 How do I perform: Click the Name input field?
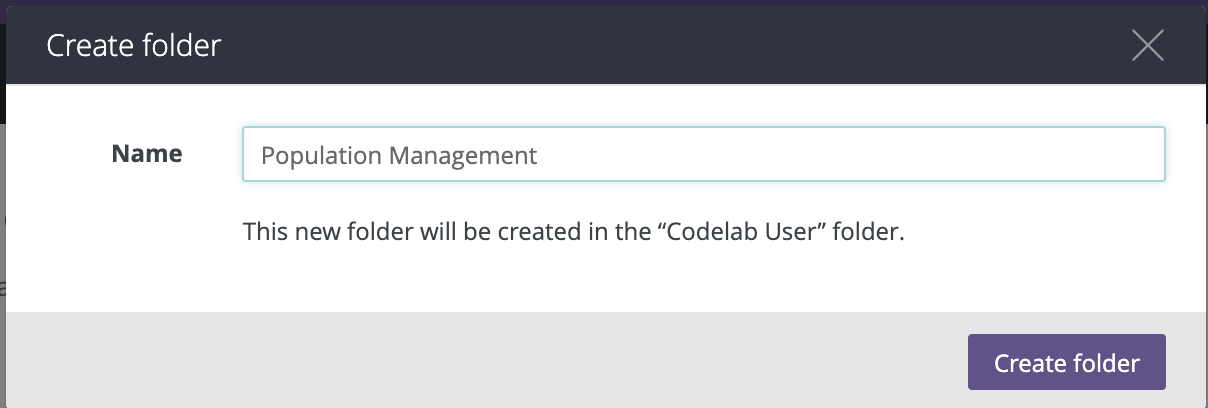703,154
